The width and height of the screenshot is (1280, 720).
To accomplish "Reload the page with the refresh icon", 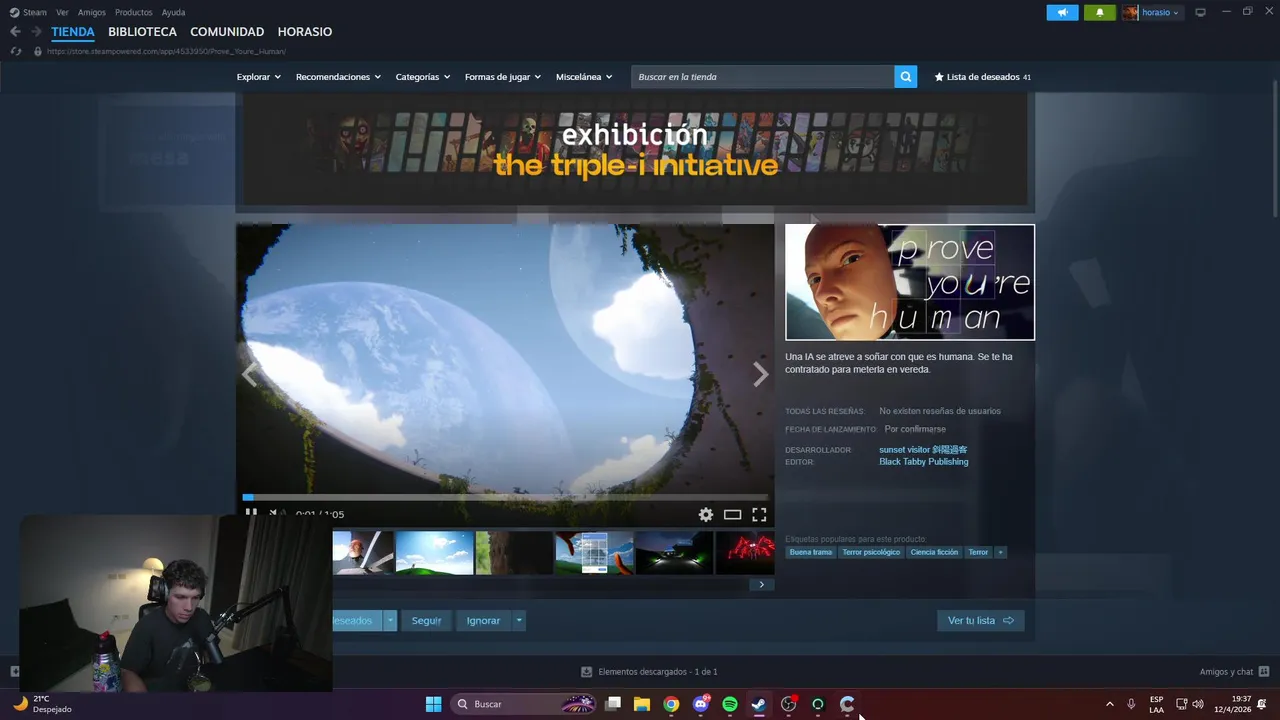I will 15,51.
